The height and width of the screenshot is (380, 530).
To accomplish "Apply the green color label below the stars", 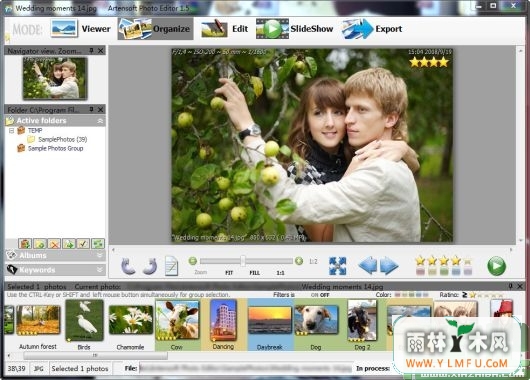I will pos(444,271).
